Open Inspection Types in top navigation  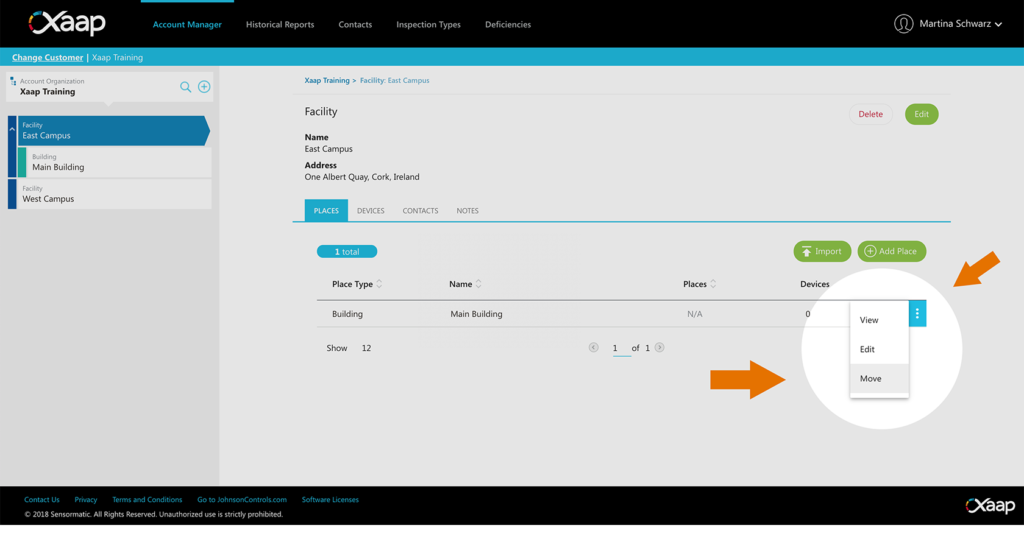pos(428,25)
